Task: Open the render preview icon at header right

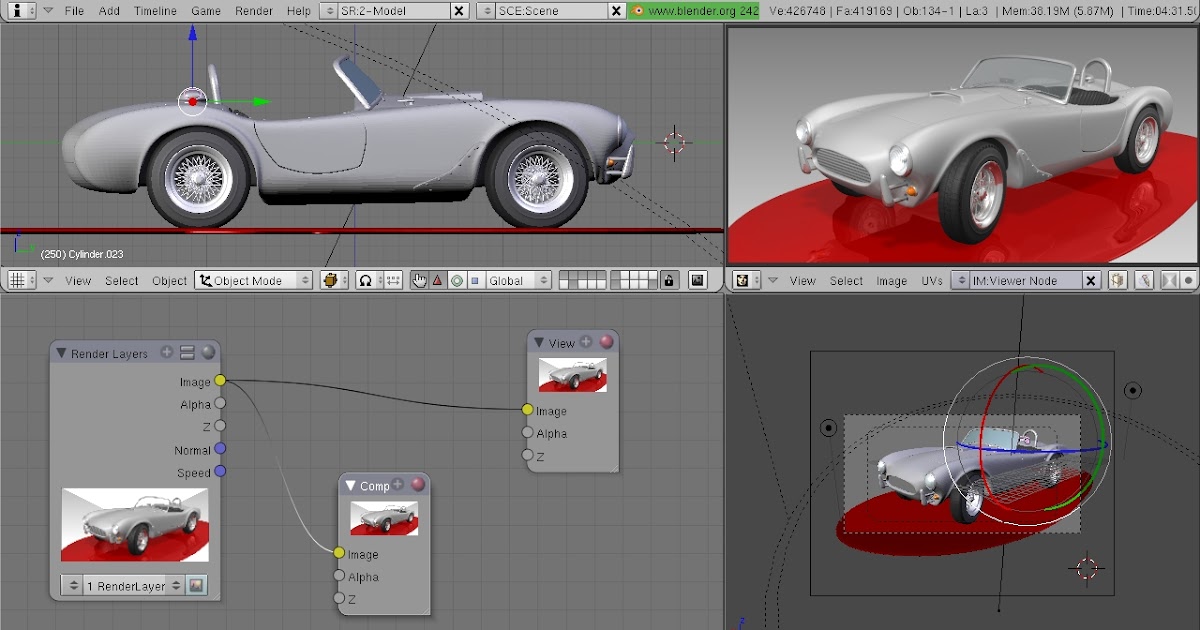Action: coord(696,280)
